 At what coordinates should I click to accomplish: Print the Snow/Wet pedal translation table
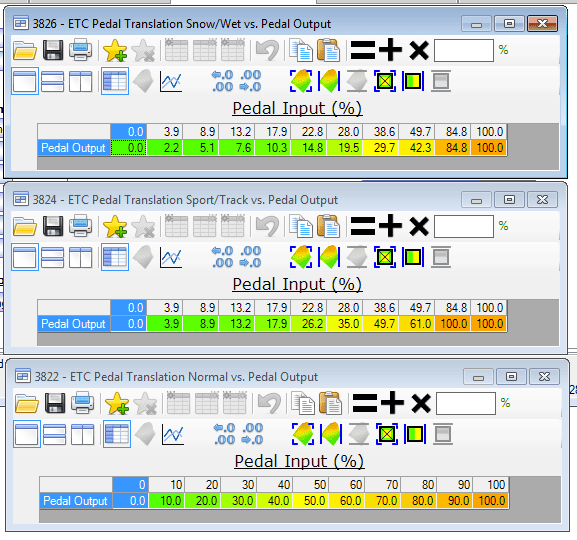pyautogui.click(x=81, y=50)
